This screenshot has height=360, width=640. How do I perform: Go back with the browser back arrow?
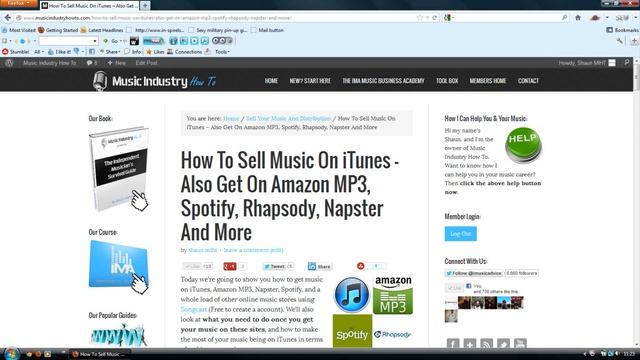point(7,18)
